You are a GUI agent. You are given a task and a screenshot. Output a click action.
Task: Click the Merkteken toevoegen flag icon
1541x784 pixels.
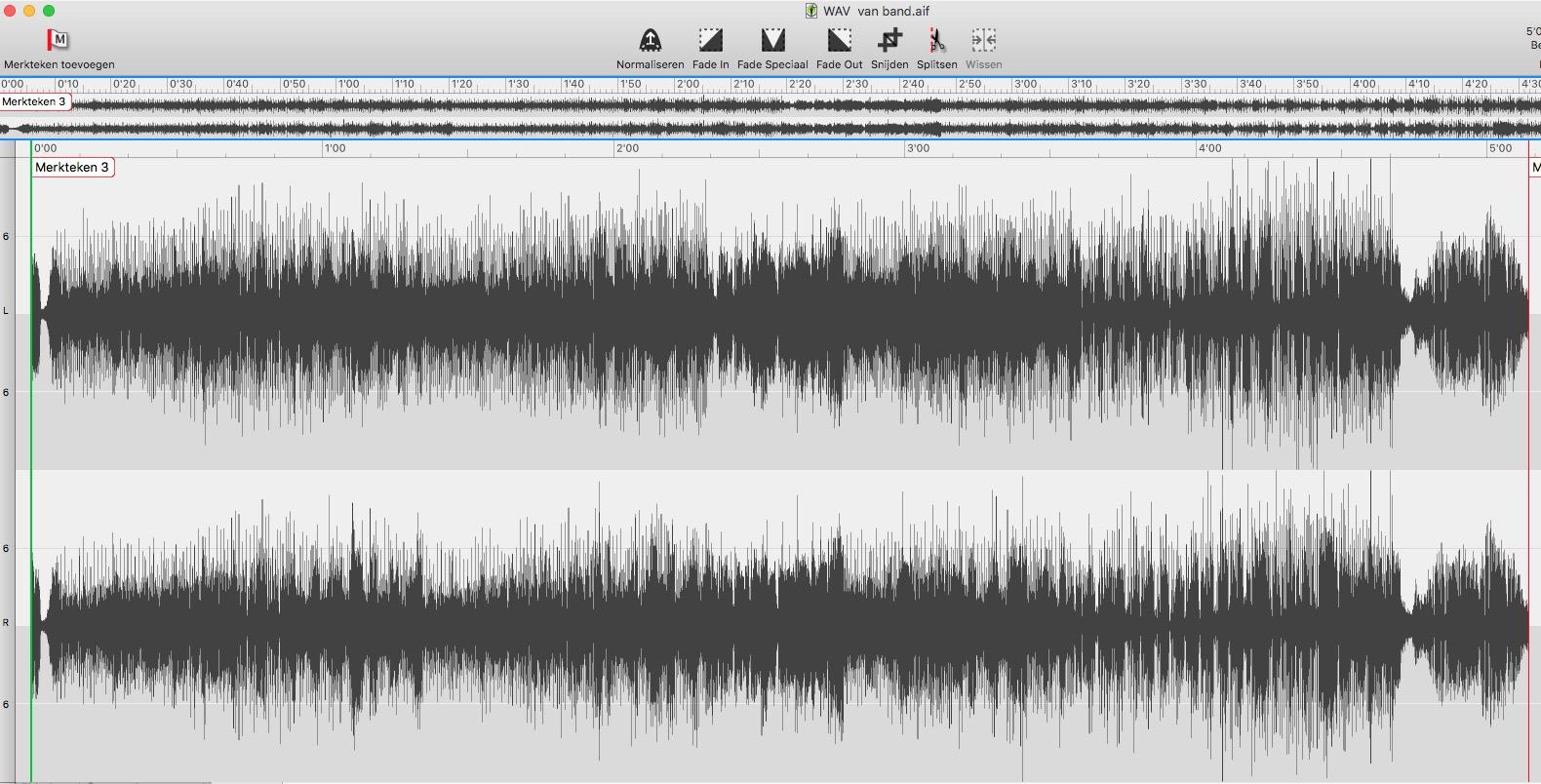click(58, 40)
